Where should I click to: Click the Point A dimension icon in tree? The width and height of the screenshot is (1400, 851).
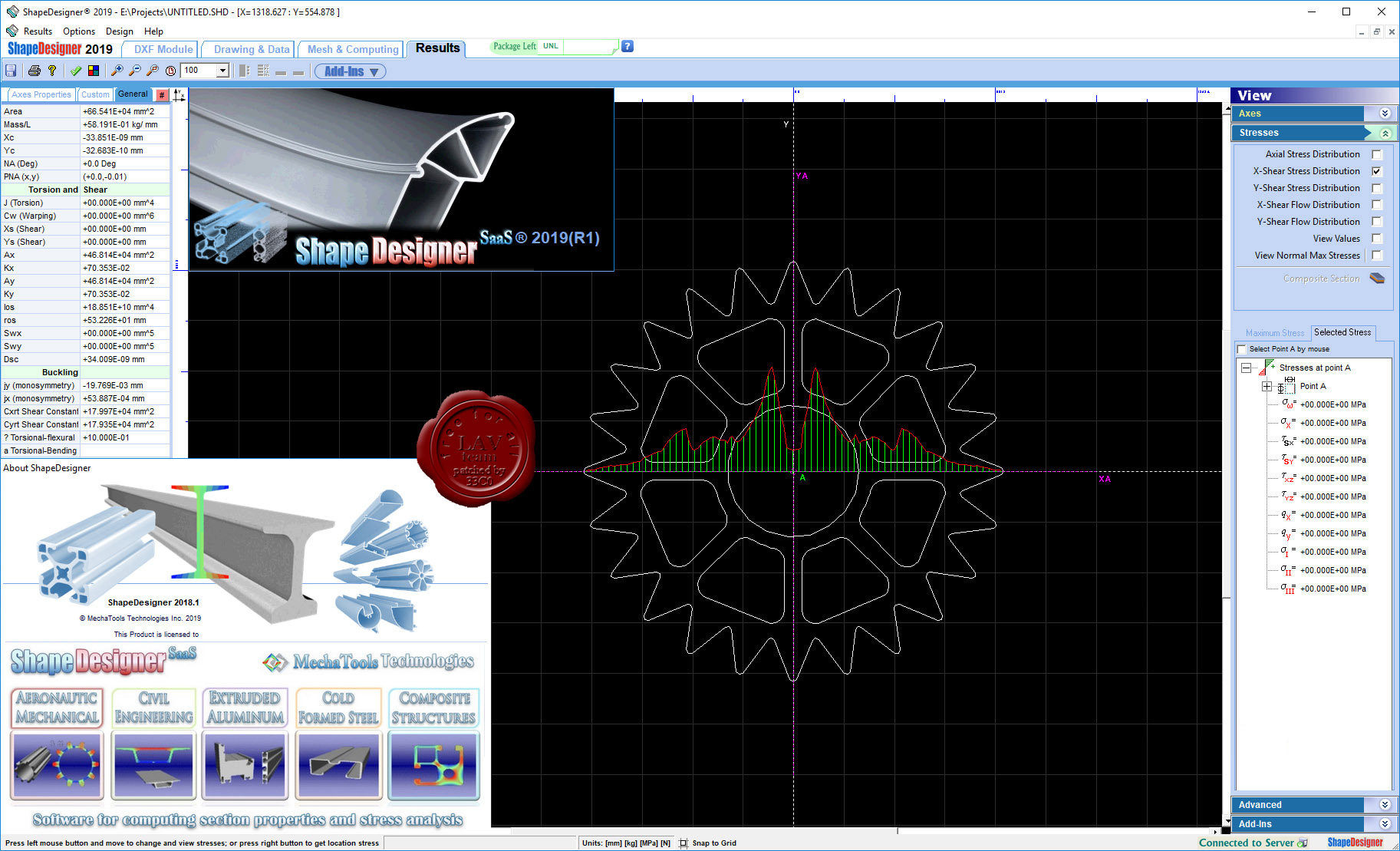pyautogui.click(x=1286, y=386)
